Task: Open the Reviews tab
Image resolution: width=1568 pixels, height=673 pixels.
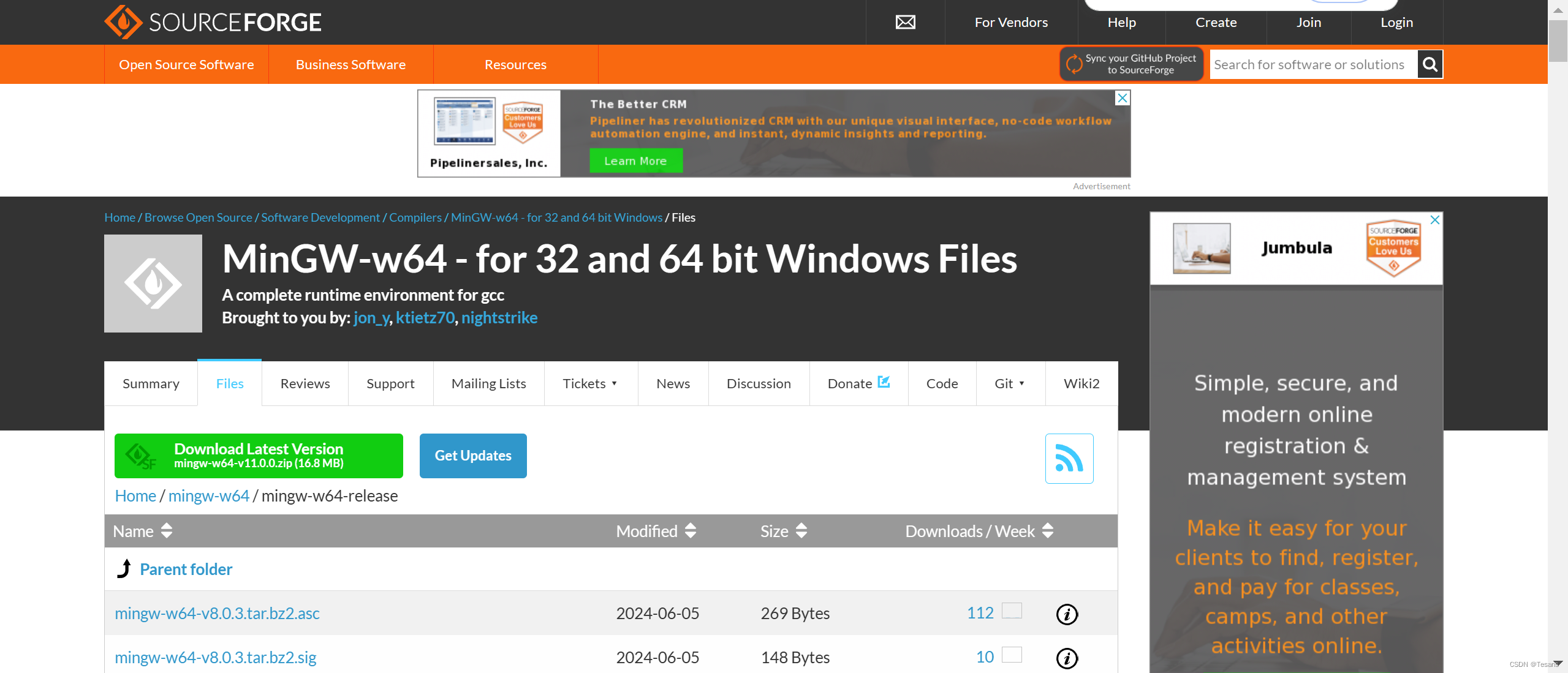Action: coord(305,384)
